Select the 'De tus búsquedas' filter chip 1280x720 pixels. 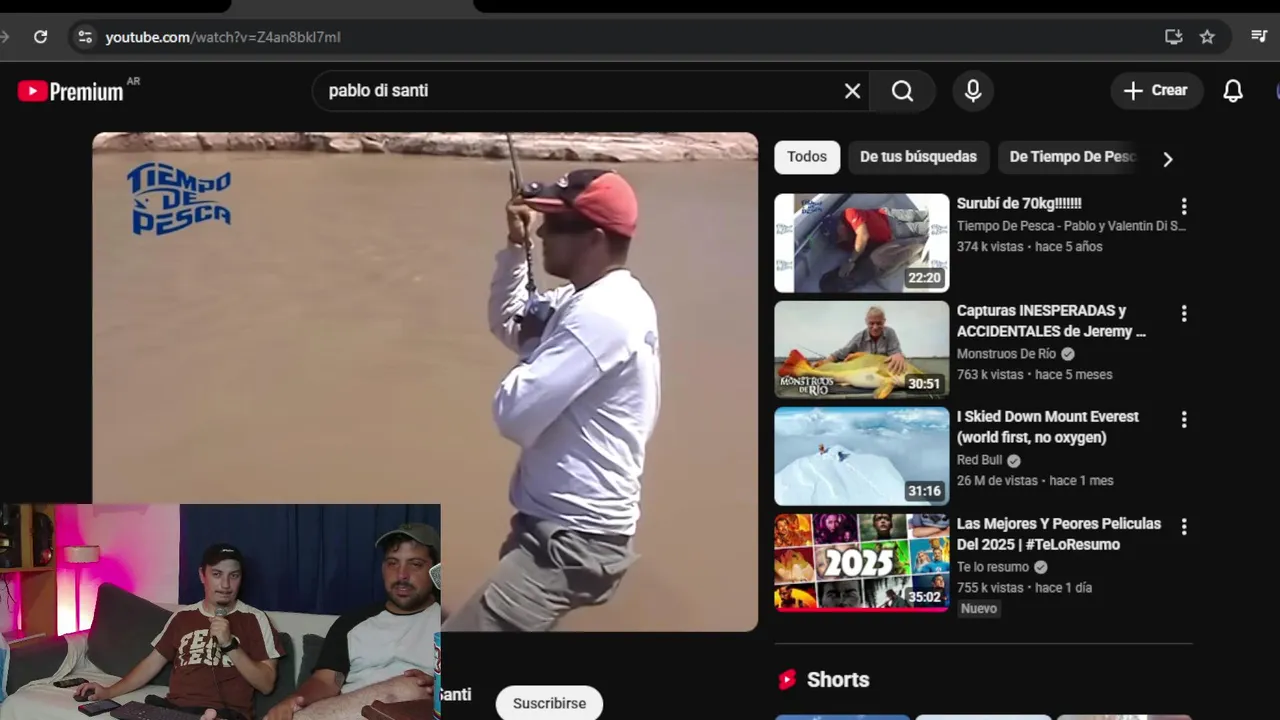click(x=918, y=157)
